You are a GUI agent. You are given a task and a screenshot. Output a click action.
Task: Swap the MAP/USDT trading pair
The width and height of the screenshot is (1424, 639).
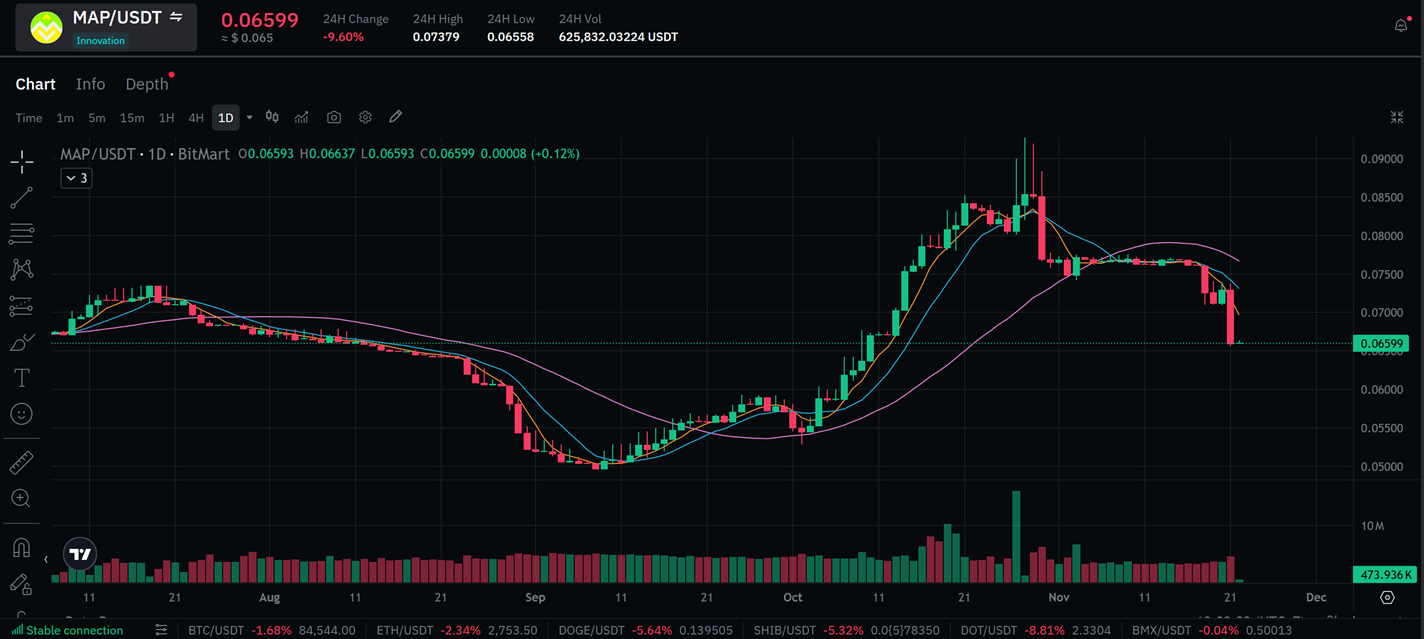[177, 17]
